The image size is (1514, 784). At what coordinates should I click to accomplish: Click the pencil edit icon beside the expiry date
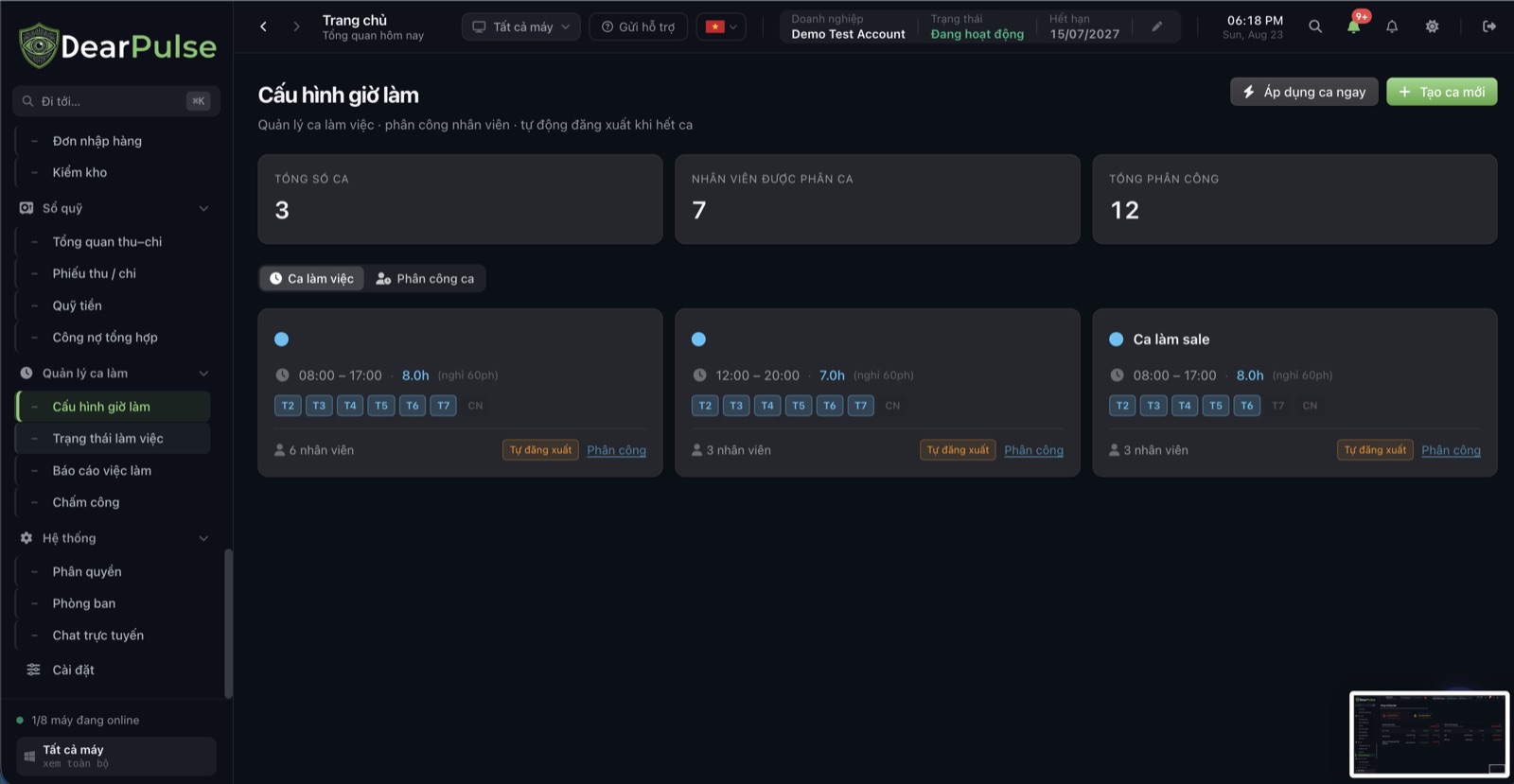[1156, 26]
